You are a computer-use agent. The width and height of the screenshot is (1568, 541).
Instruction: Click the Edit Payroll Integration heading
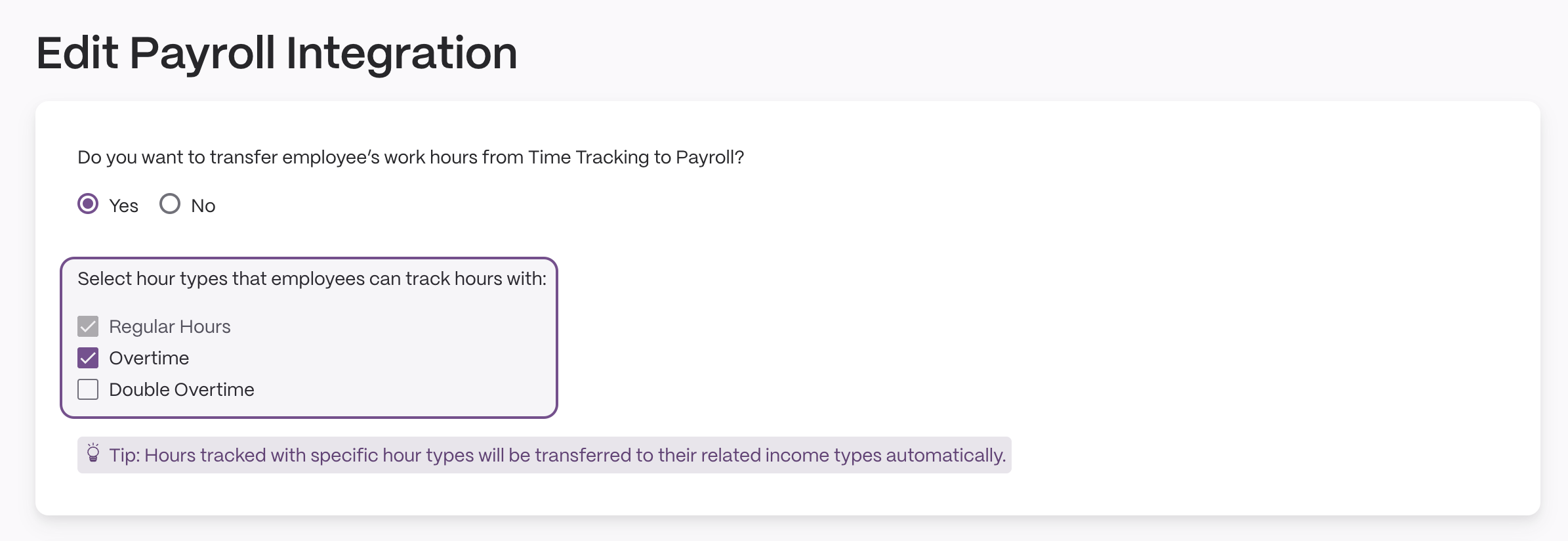point(277,53)
